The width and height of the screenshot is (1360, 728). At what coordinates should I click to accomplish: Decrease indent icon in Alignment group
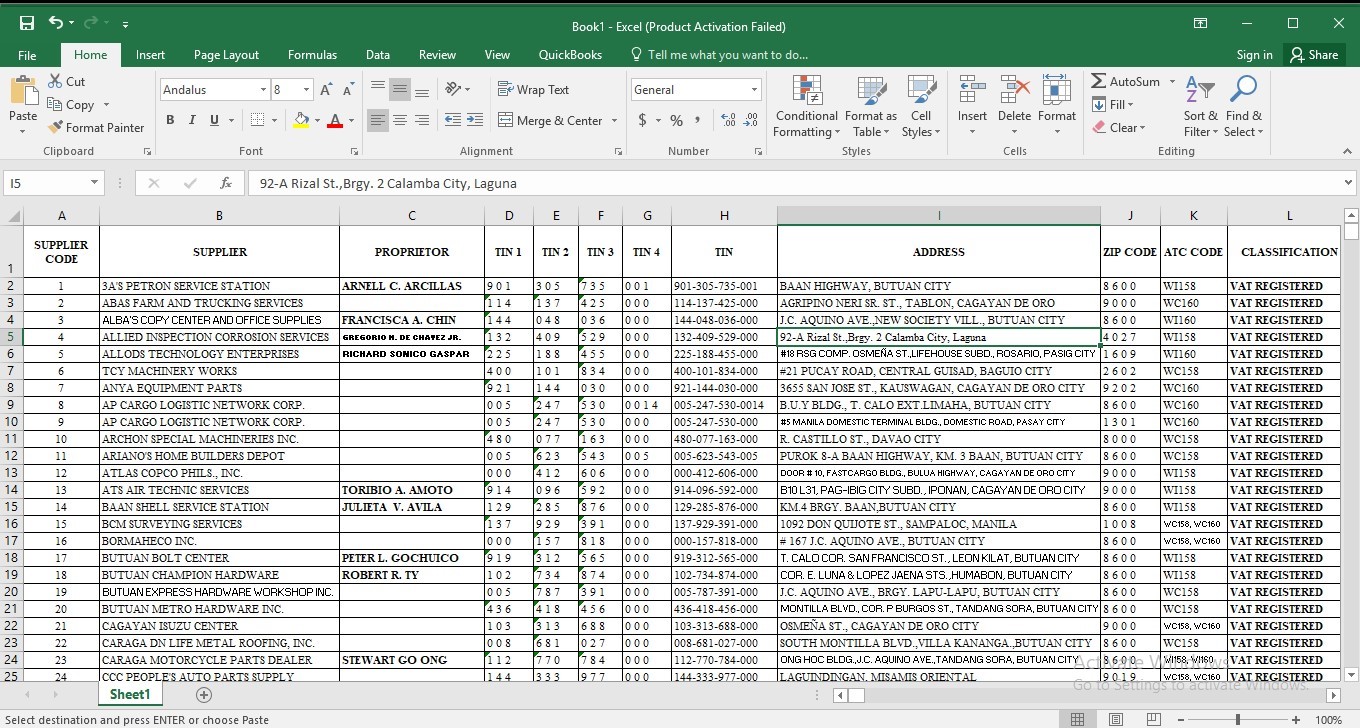(x=452, y=120)
